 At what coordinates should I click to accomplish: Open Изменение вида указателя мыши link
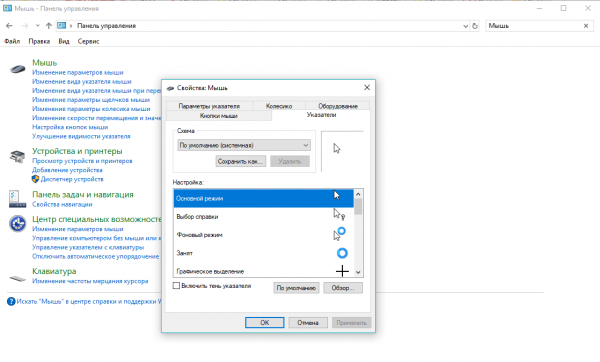[x=82, y=82]
